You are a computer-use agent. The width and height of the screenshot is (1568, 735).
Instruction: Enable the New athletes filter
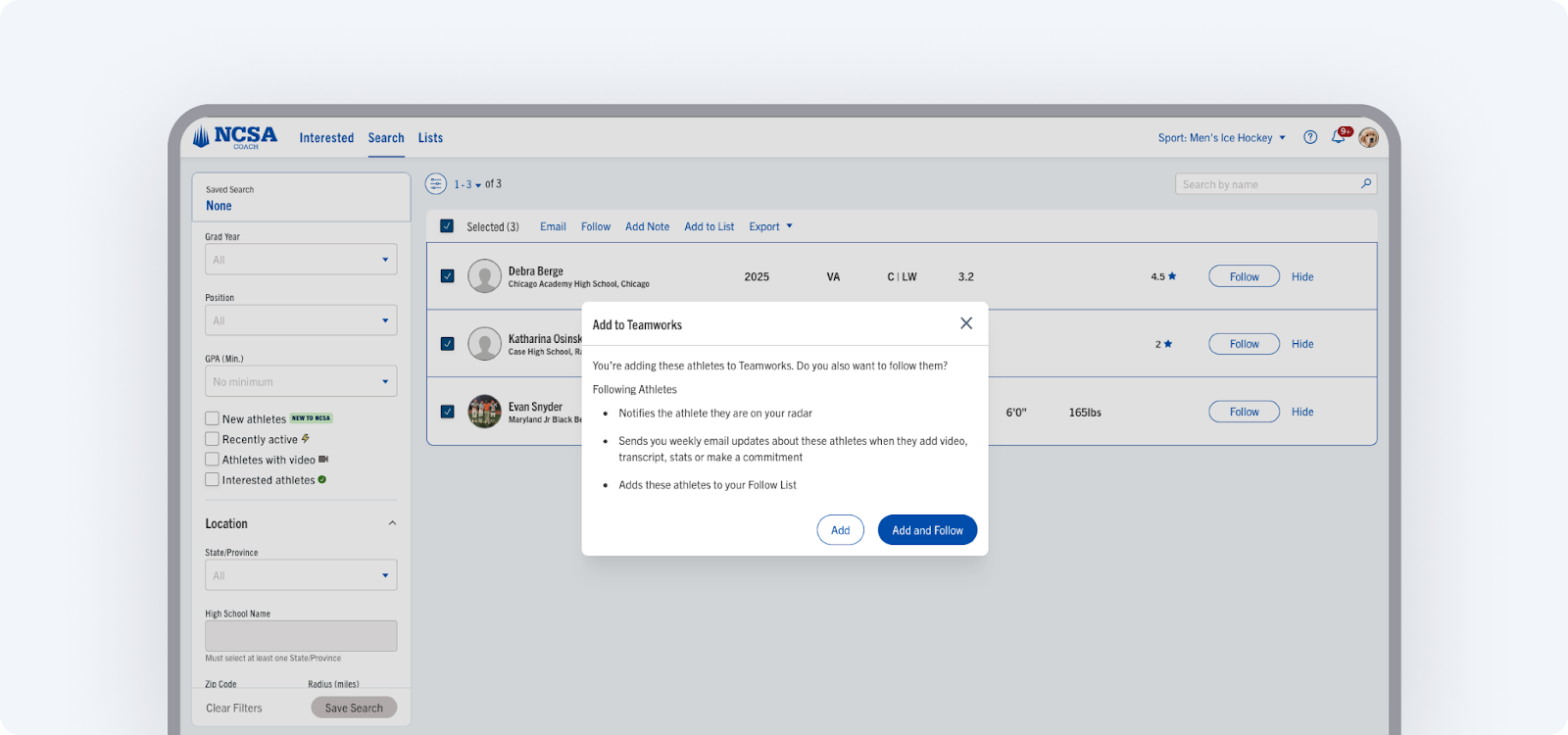212,418
